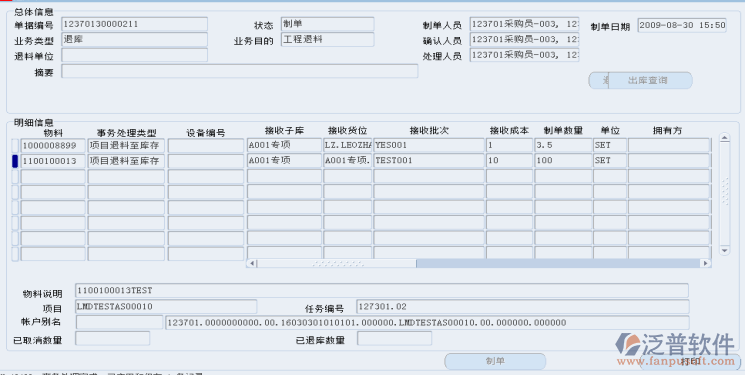Click the 已退库数量 field
This screenshot has height=377, width=745.
pos(394,338)
